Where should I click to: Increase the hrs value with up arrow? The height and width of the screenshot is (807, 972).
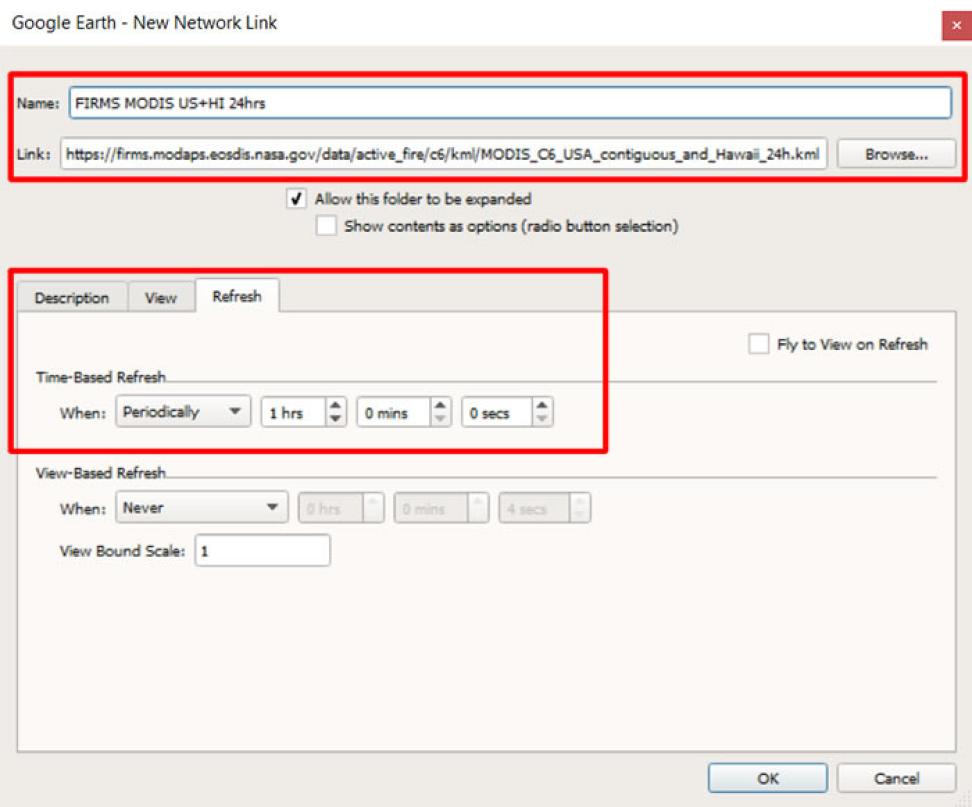tap(335, 405)
